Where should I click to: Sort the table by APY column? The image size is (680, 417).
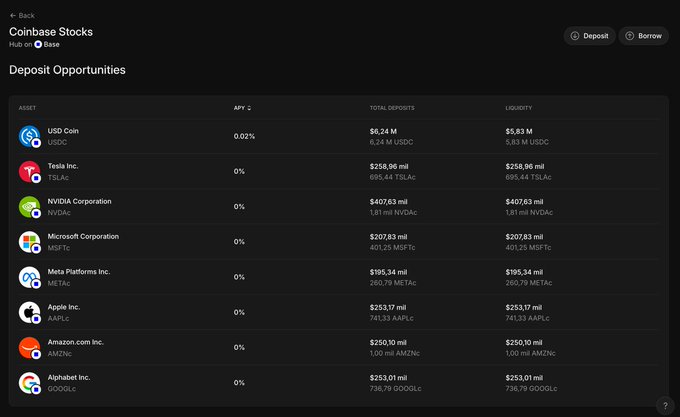[x=242, y=108]
